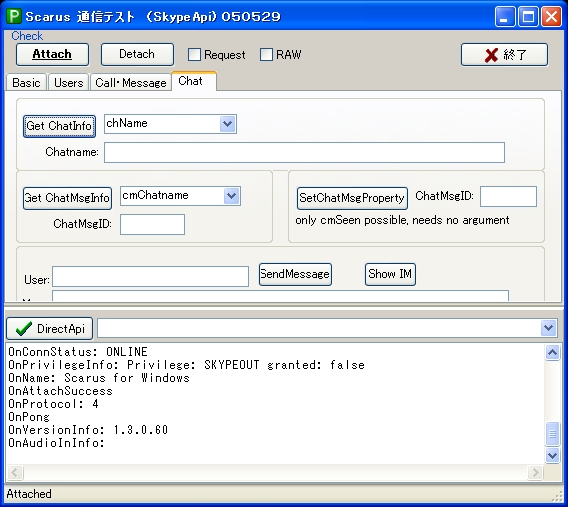
Task: Click the 'OnAttachSuccess' log line
Action: click(60, 391)
